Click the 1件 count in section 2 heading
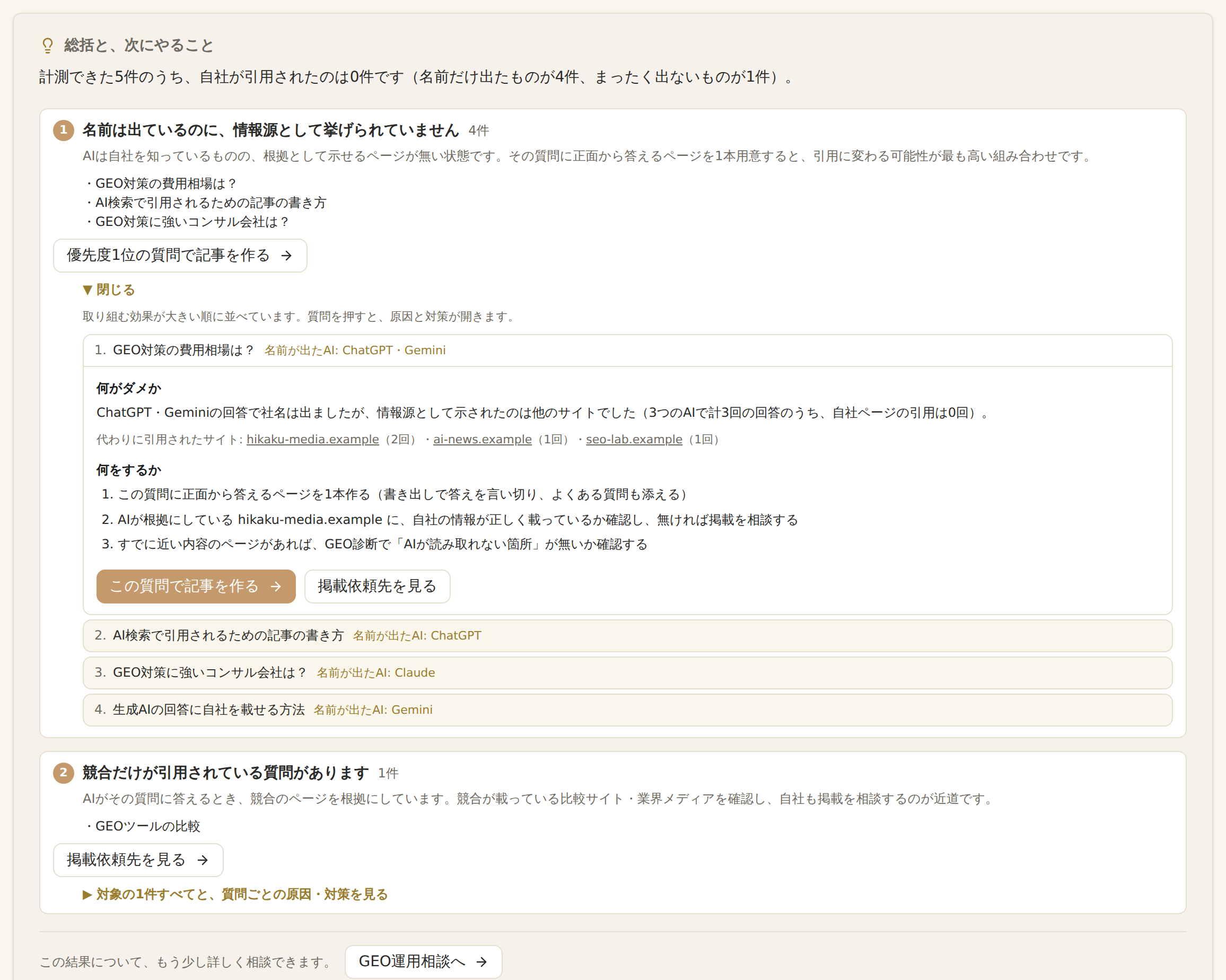Viewport: 1226px width, 980px height. (388, 774)
